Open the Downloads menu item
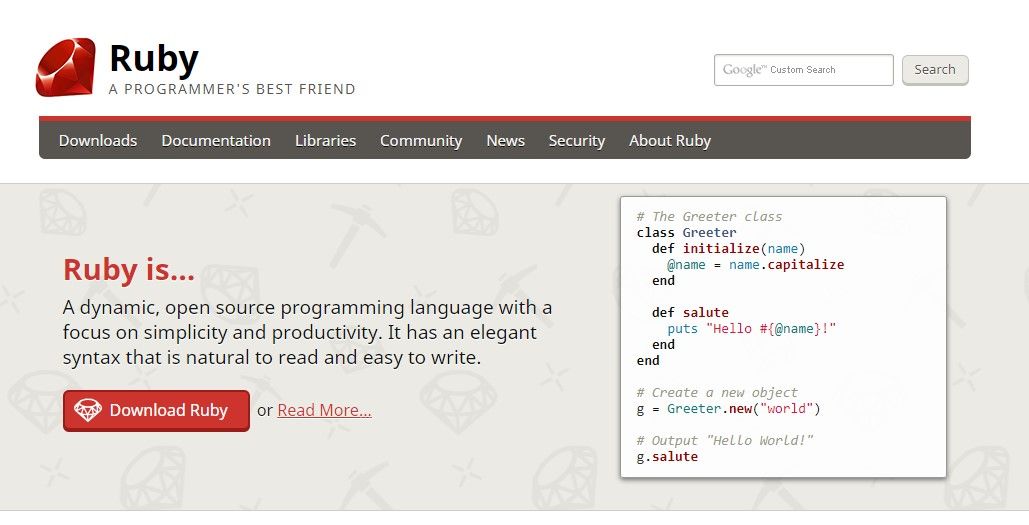Screen dimensions: 1029x525 (98, 140)
